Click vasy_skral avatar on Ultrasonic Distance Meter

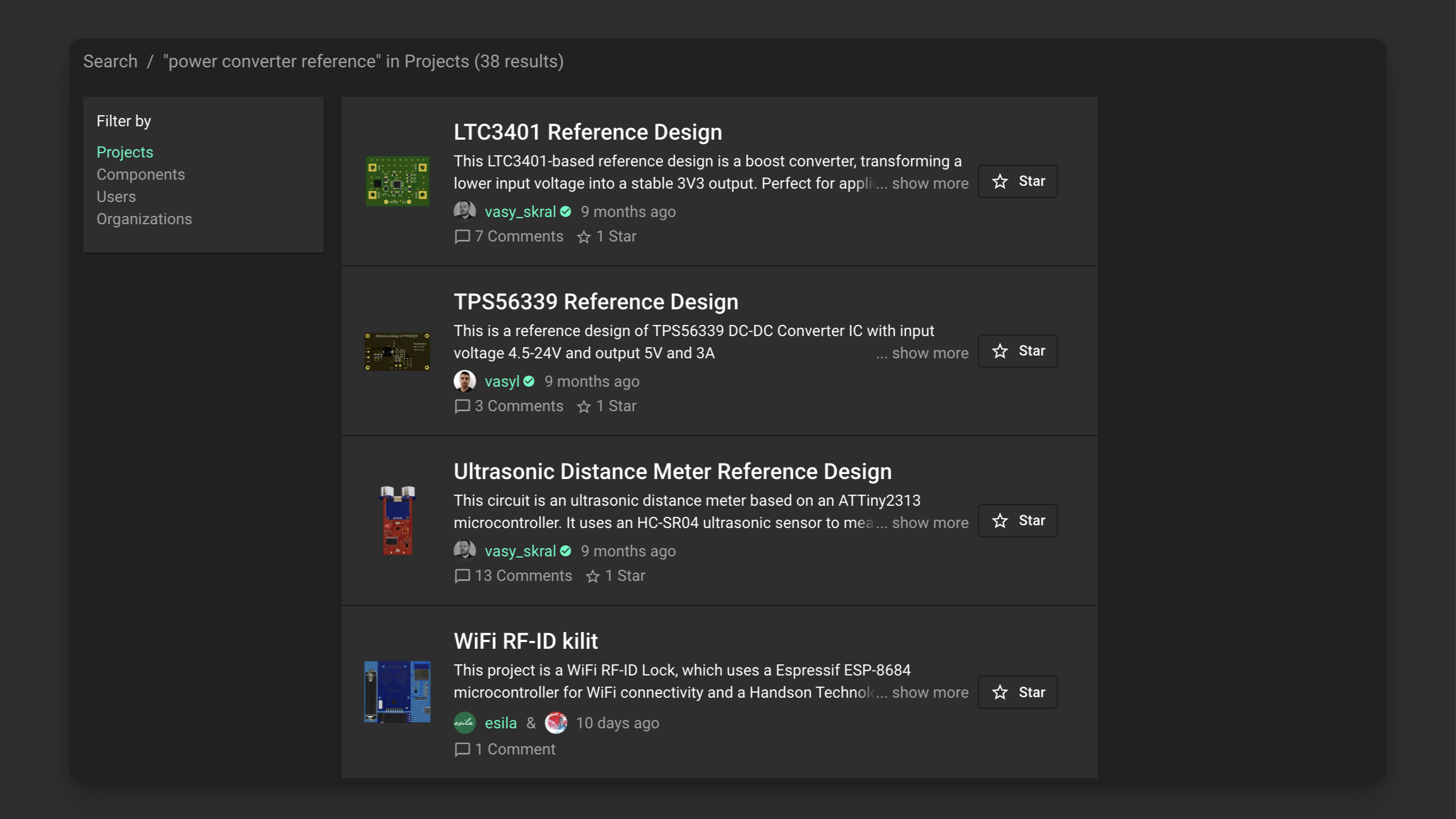tap(465, 550)
